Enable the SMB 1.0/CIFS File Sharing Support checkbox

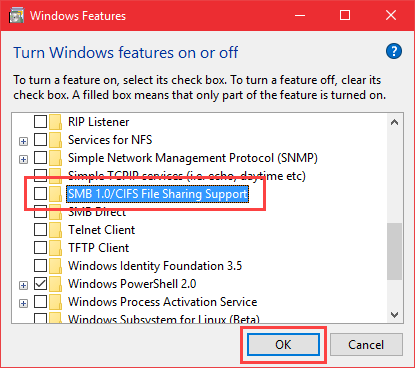[40, 193]
